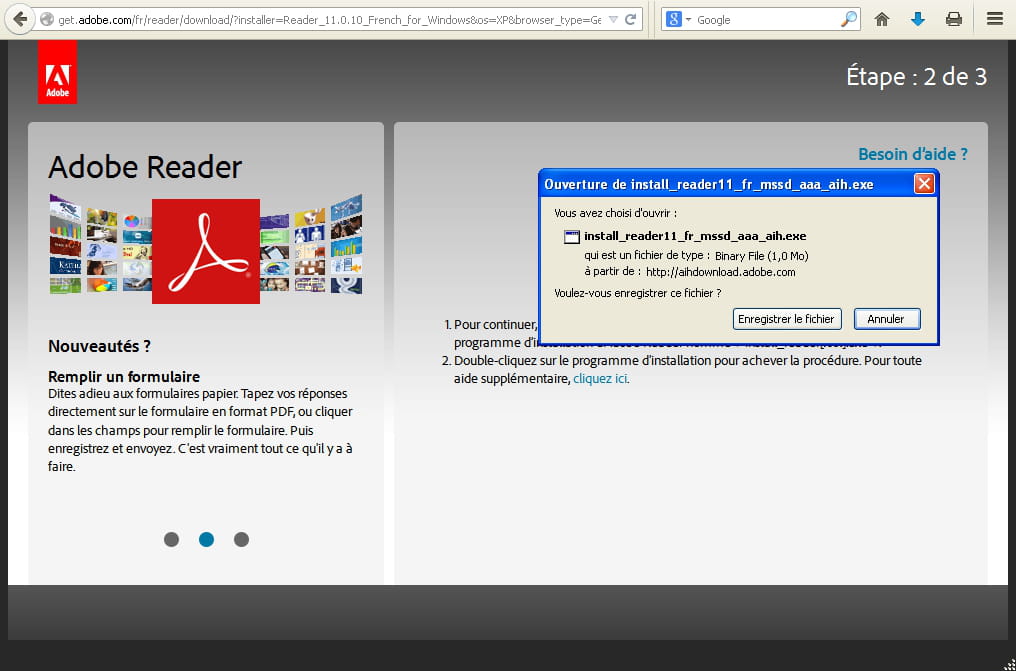Open the URL history dropdown arrow
The width and height of the screenshot is (1016, 671).
(x=613, y=19)
